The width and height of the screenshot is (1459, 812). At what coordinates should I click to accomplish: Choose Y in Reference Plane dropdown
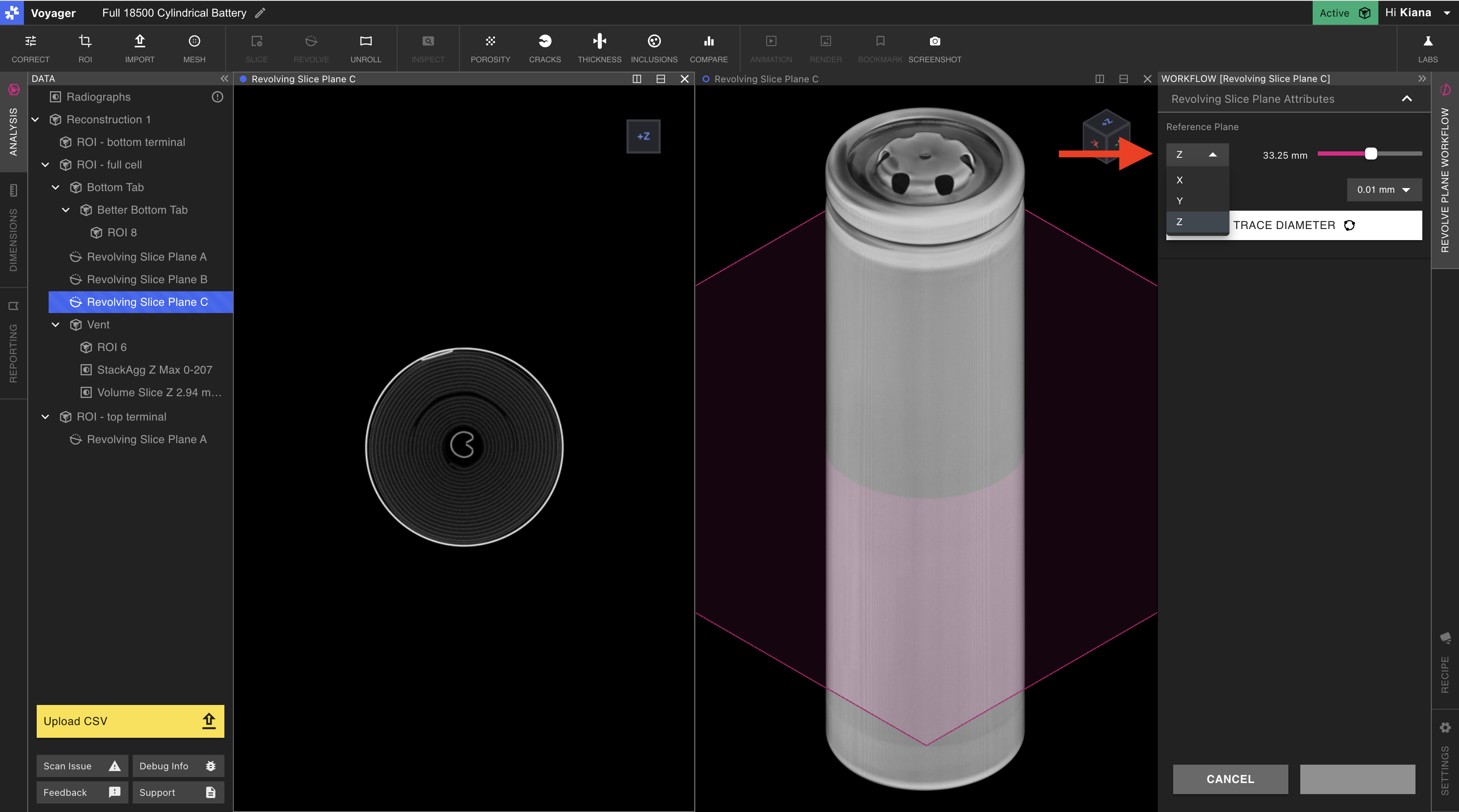click(x=1197, y=201)
